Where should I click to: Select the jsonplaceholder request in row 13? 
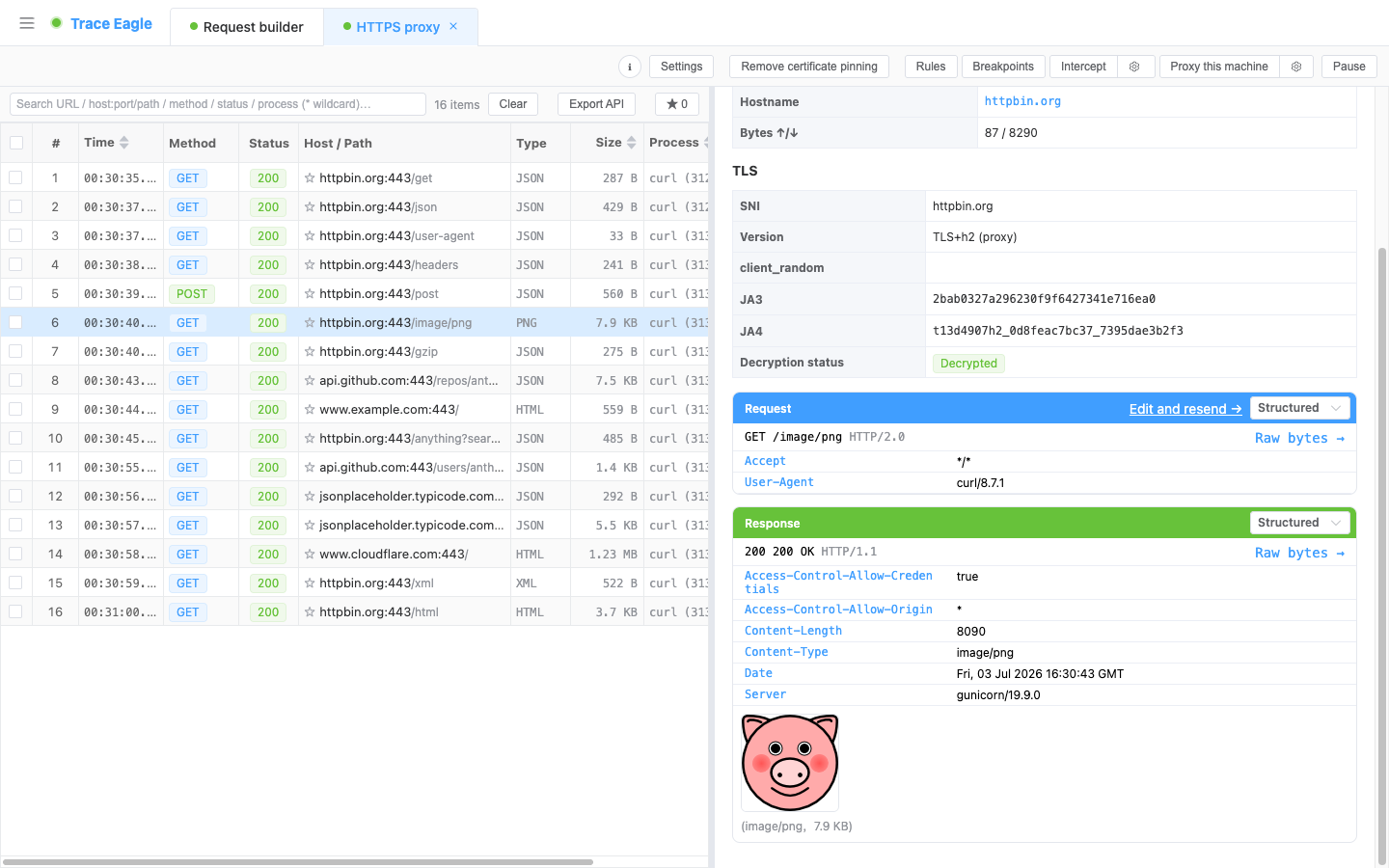355,525
